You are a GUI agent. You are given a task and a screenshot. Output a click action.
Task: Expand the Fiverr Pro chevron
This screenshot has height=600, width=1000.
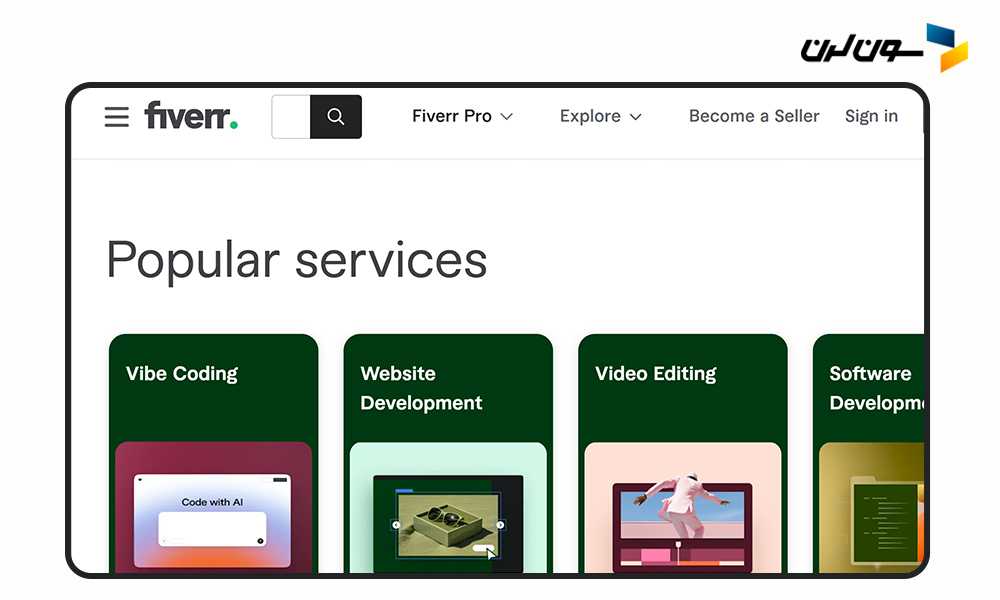click(507, 117)
